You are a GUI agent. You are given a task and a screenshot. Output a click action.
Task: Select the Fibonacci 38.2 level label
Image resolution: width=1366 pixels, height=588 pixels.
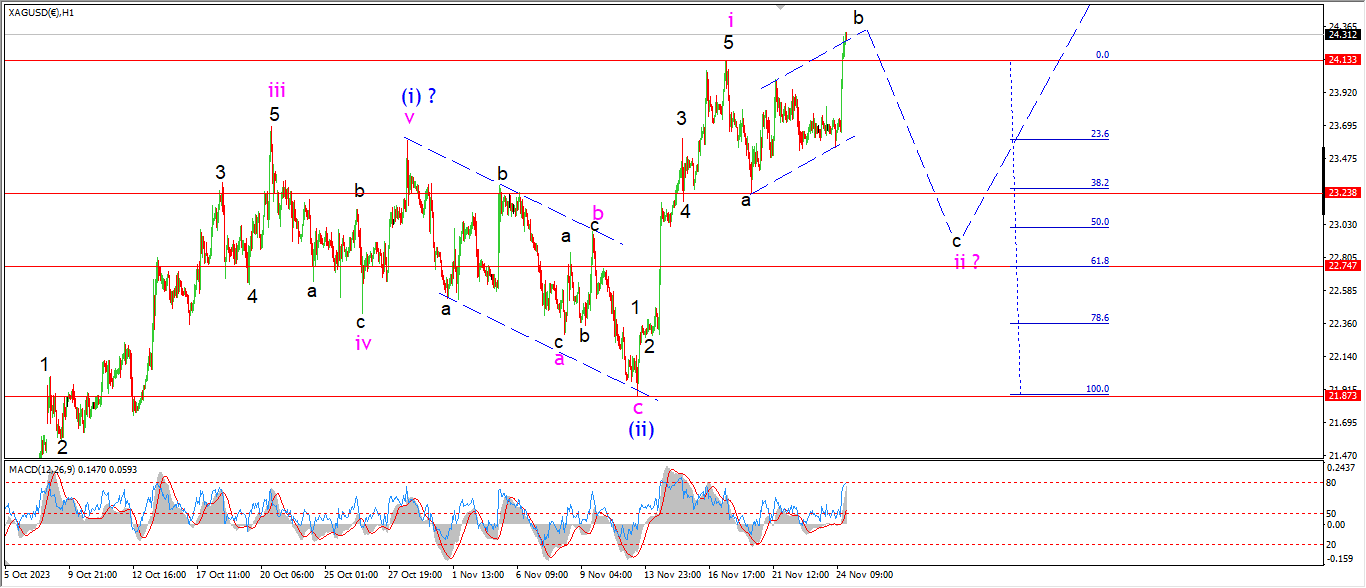[1099, 183]
